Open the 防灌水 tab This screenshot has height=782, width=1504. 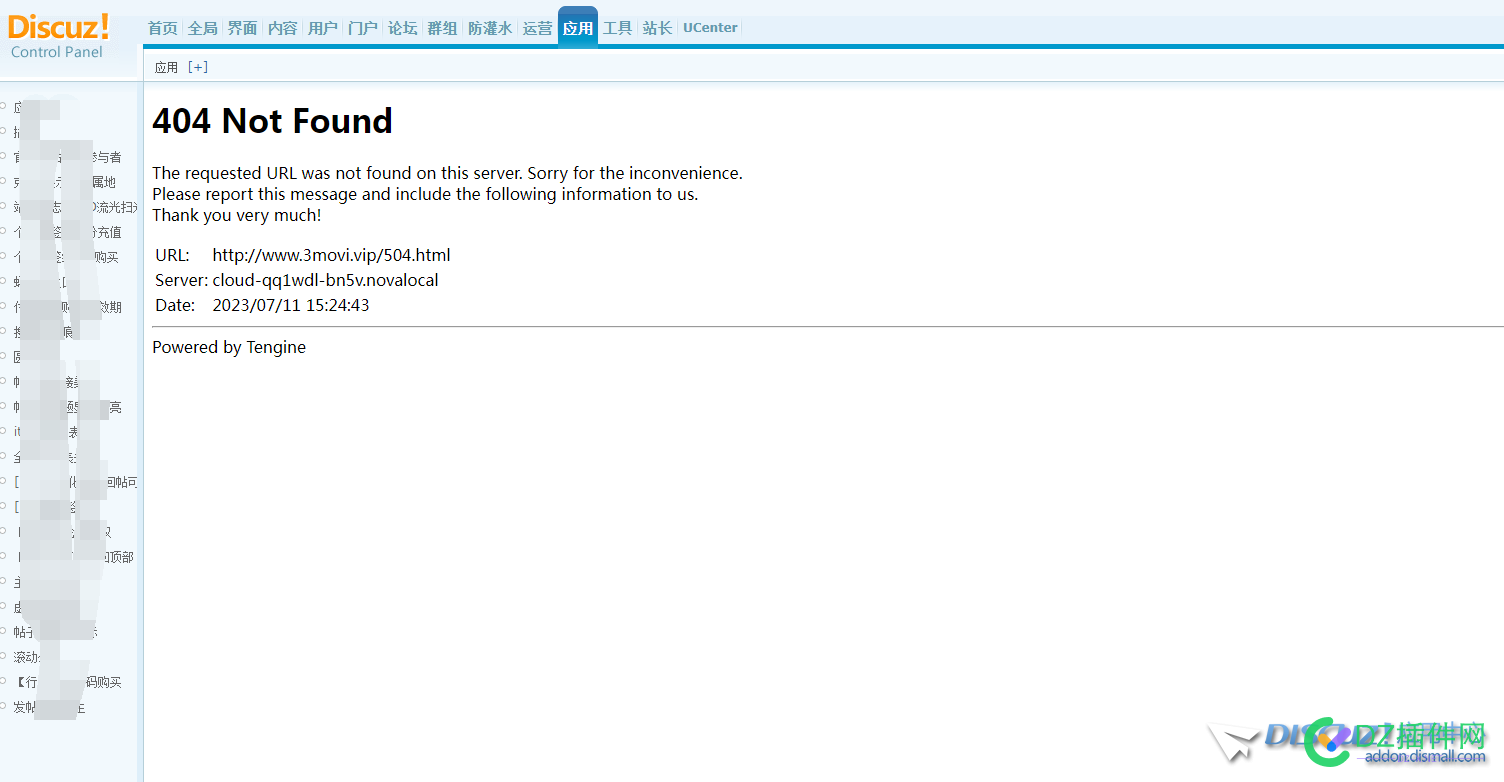(x=490, y=28)
